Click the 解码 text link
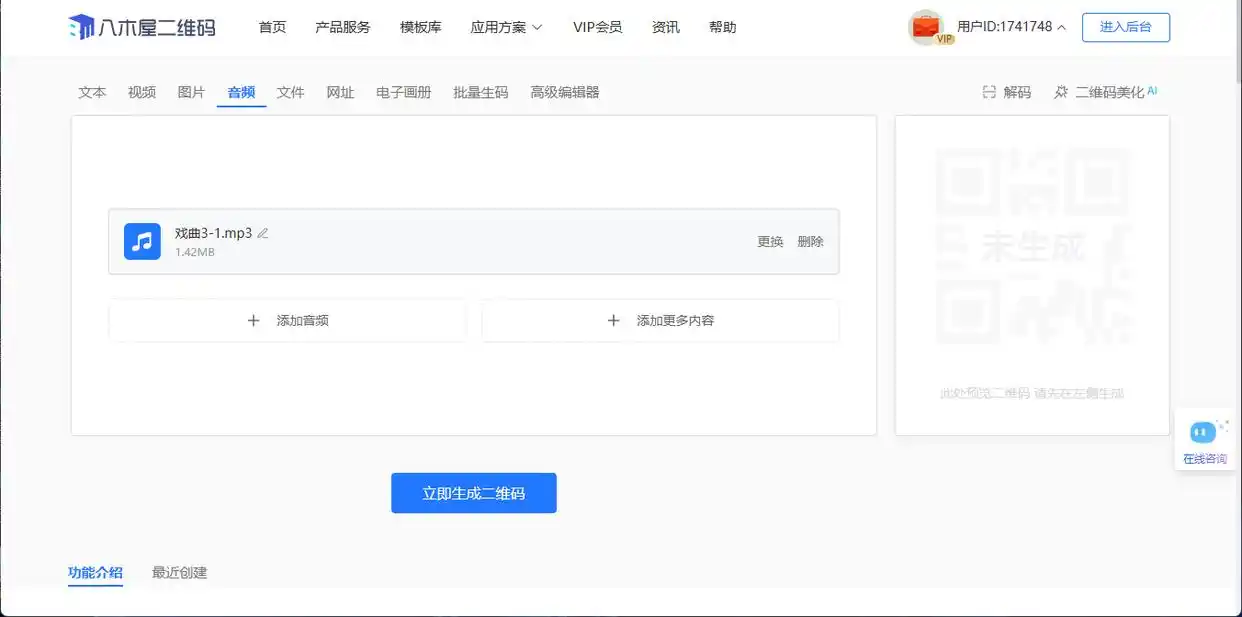1242x617 pixels. (x=1017, y=92)
